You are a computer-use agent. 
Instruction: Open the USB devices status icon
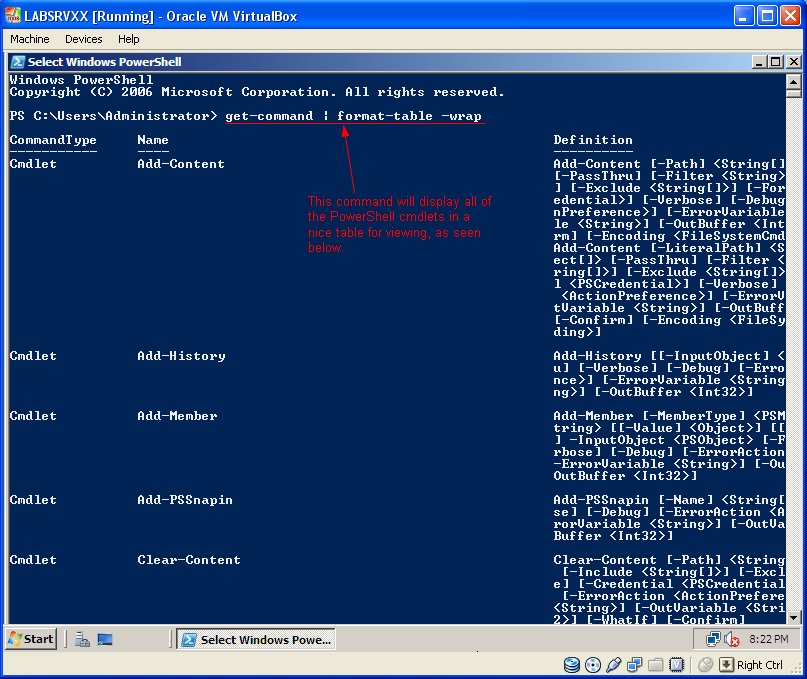click(613, 665)
